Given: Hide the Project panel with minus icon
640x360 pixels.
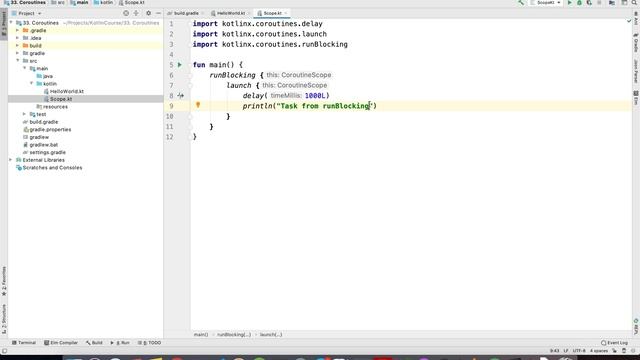Looking at the screenshot, I should coord(158,13).
